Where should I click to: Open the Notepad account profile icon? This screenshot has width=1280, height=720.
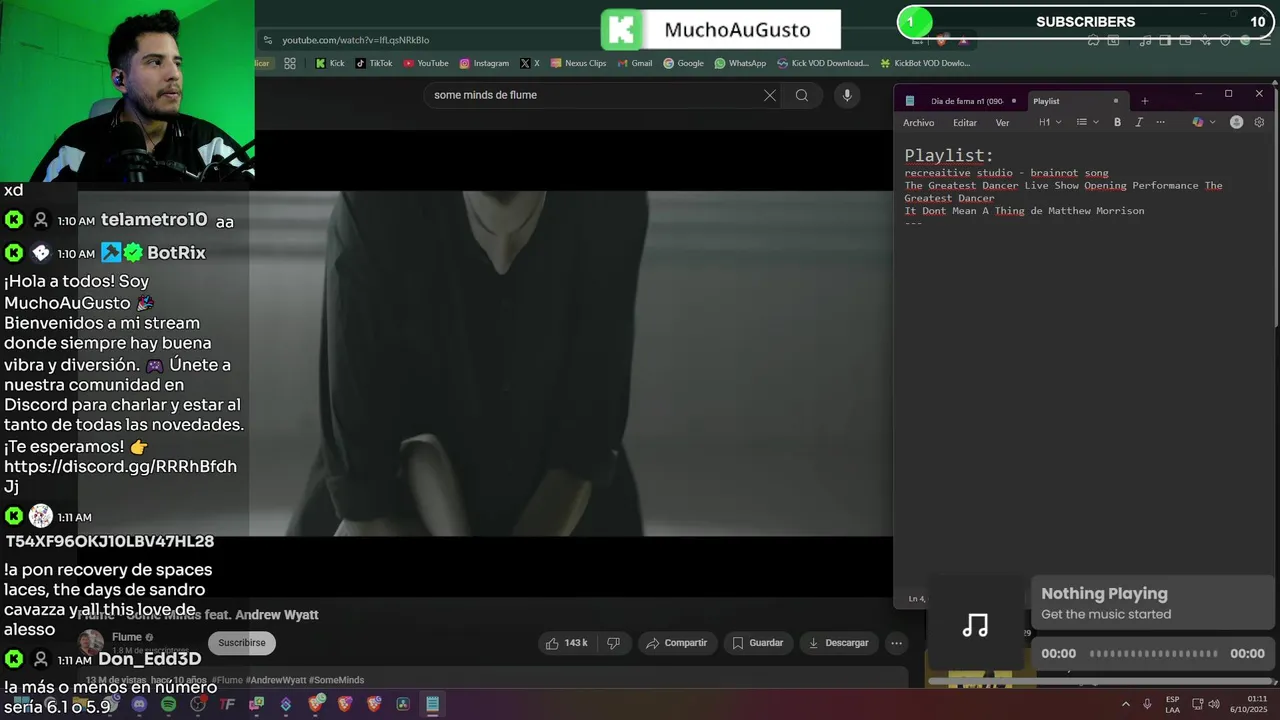point(1236,123)
